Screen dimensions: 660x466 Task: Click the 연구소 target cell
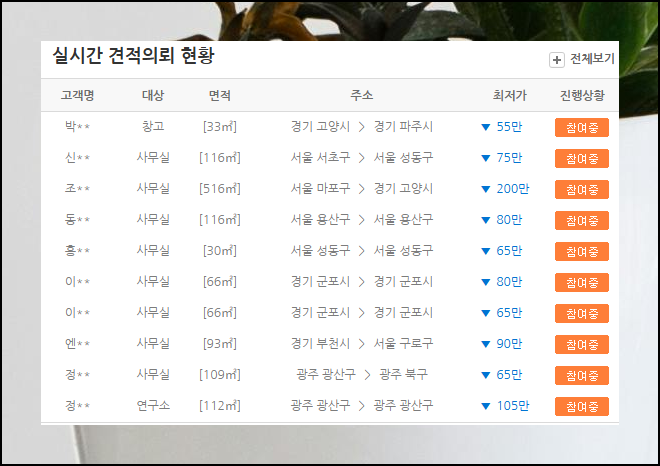point(153,405)
